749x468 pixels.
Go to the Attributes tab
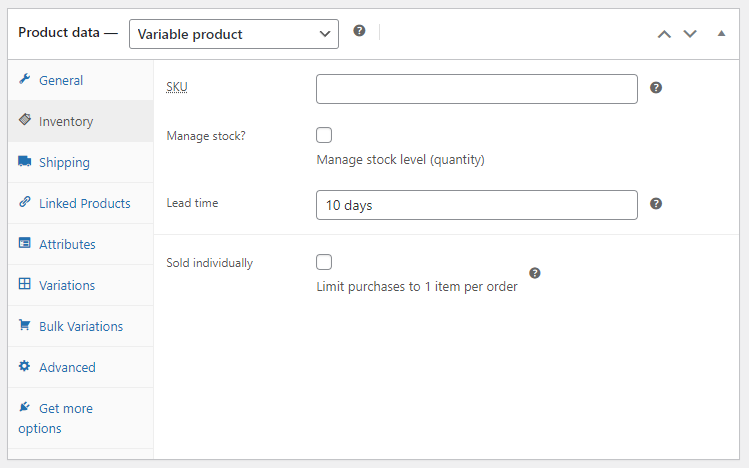coord(81,245)
